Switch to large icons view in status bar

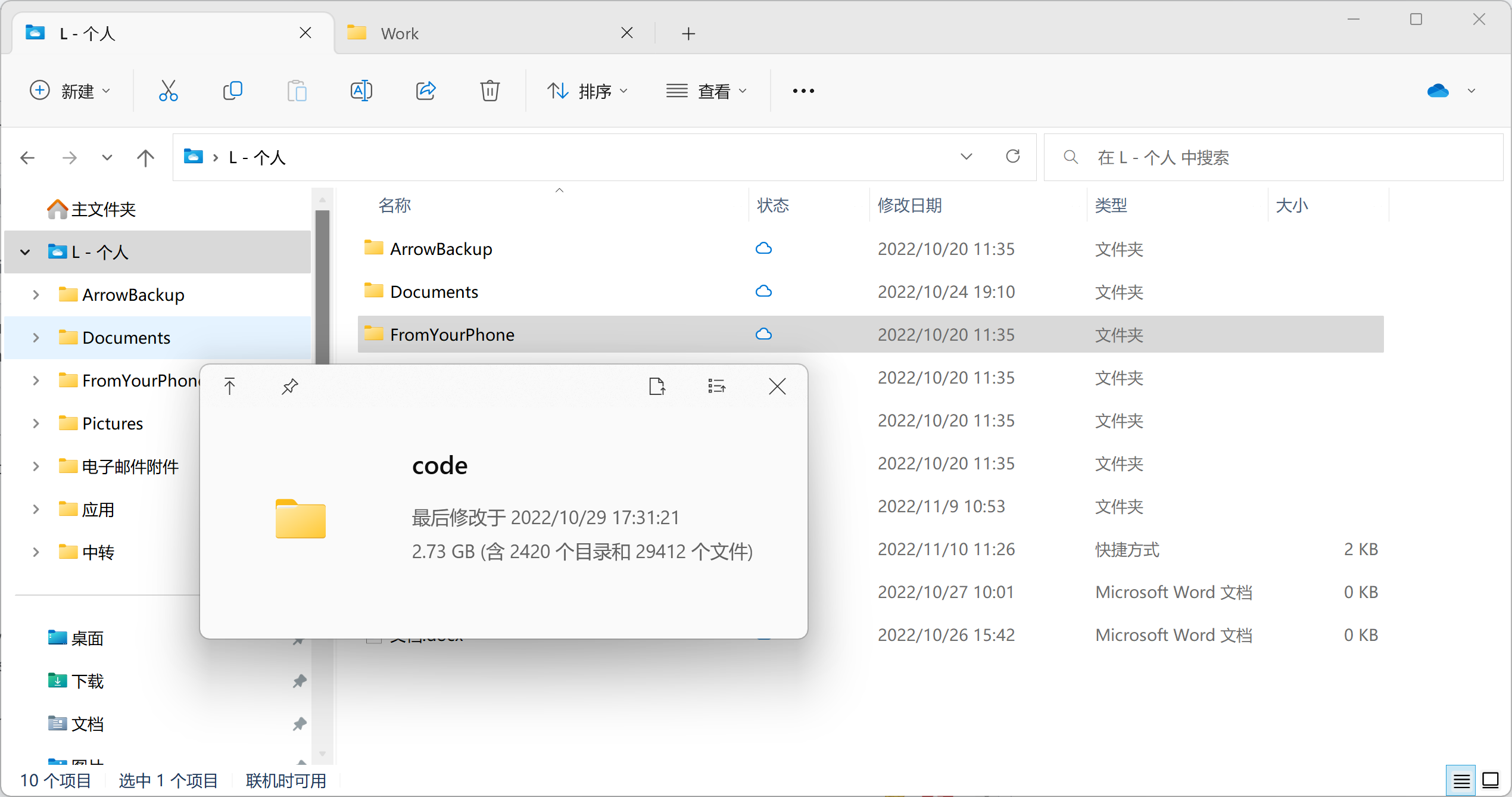(x=1491, y=780)
